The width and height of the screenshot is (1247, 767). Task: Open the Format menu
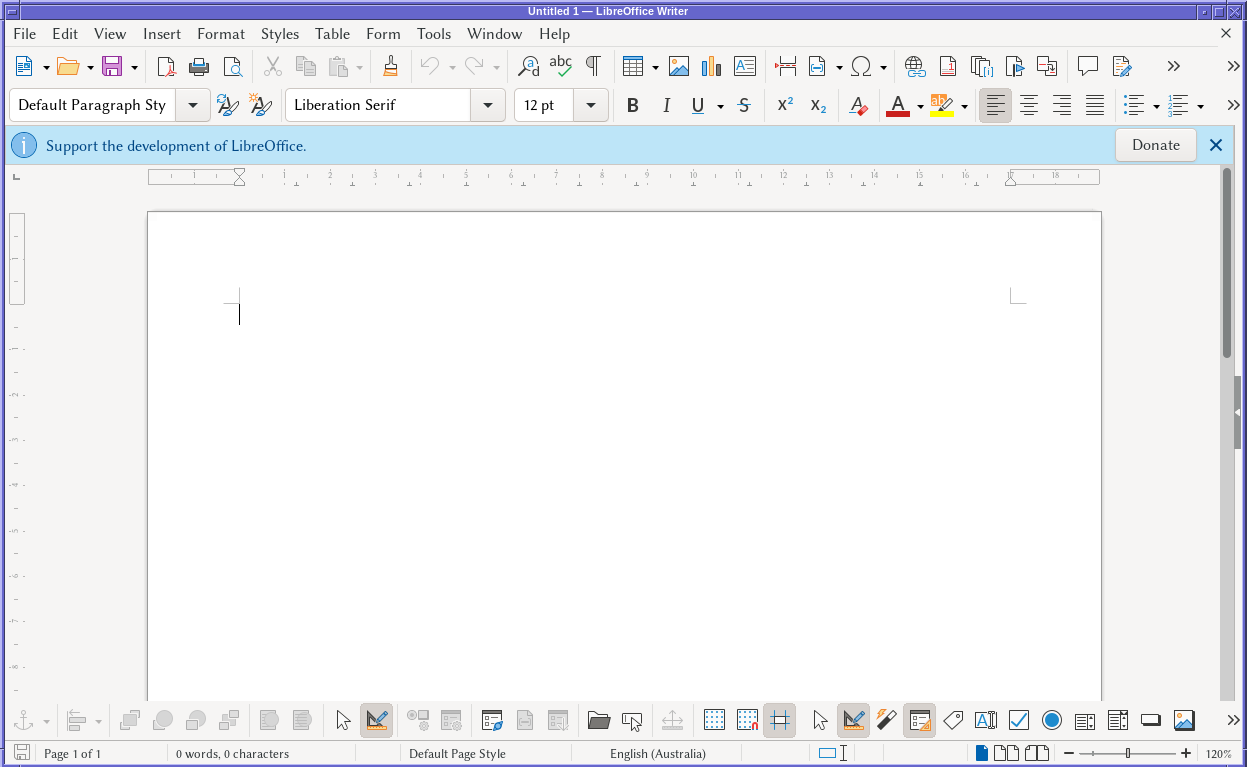coord(220,34)
